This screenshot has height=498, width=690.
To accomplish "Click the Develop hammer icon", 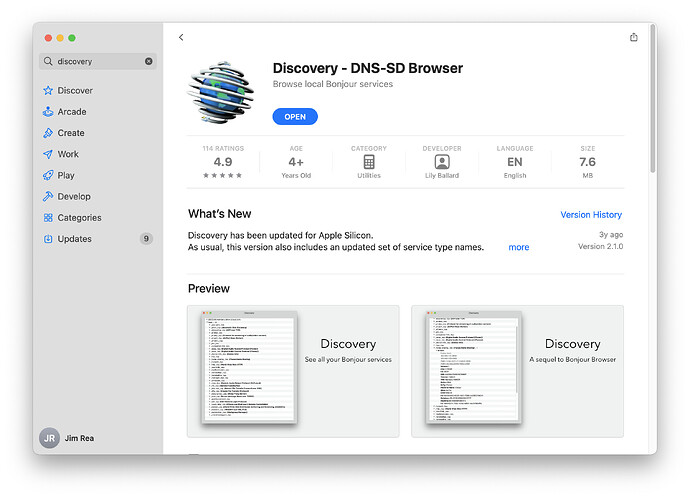I will 48,196.
